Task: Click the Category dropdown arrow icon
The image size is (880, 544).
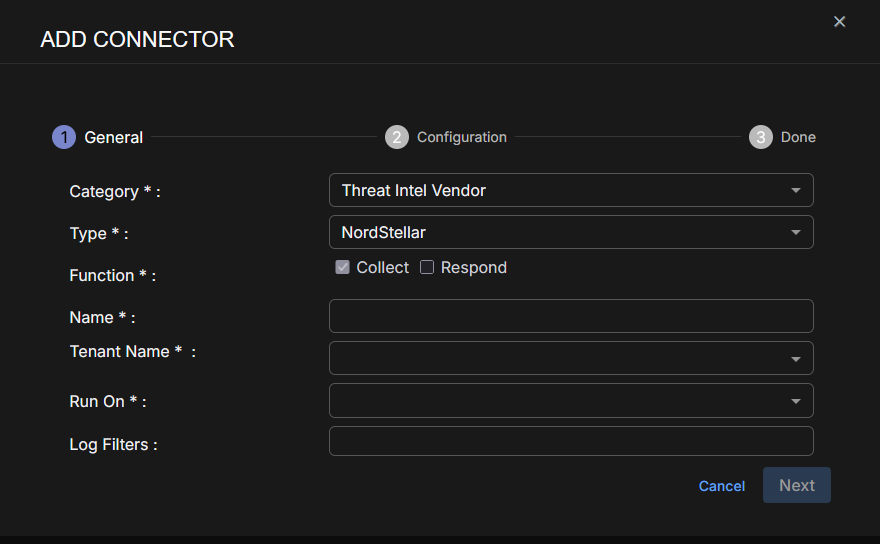Action: point(796,190)
